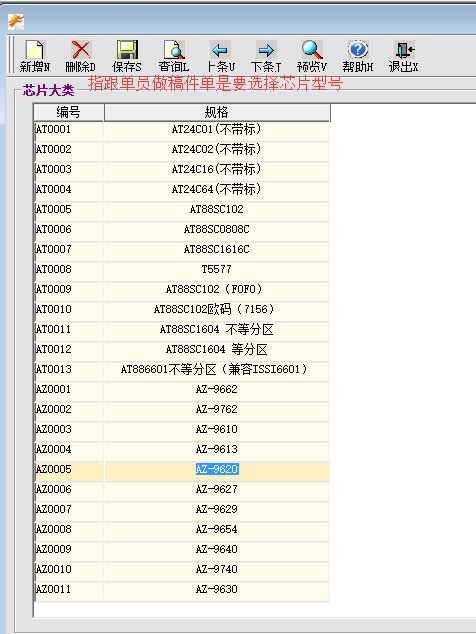Click the 删除D delete icon
This screenshot has width=476, height=634.
[x=81, y=50]
